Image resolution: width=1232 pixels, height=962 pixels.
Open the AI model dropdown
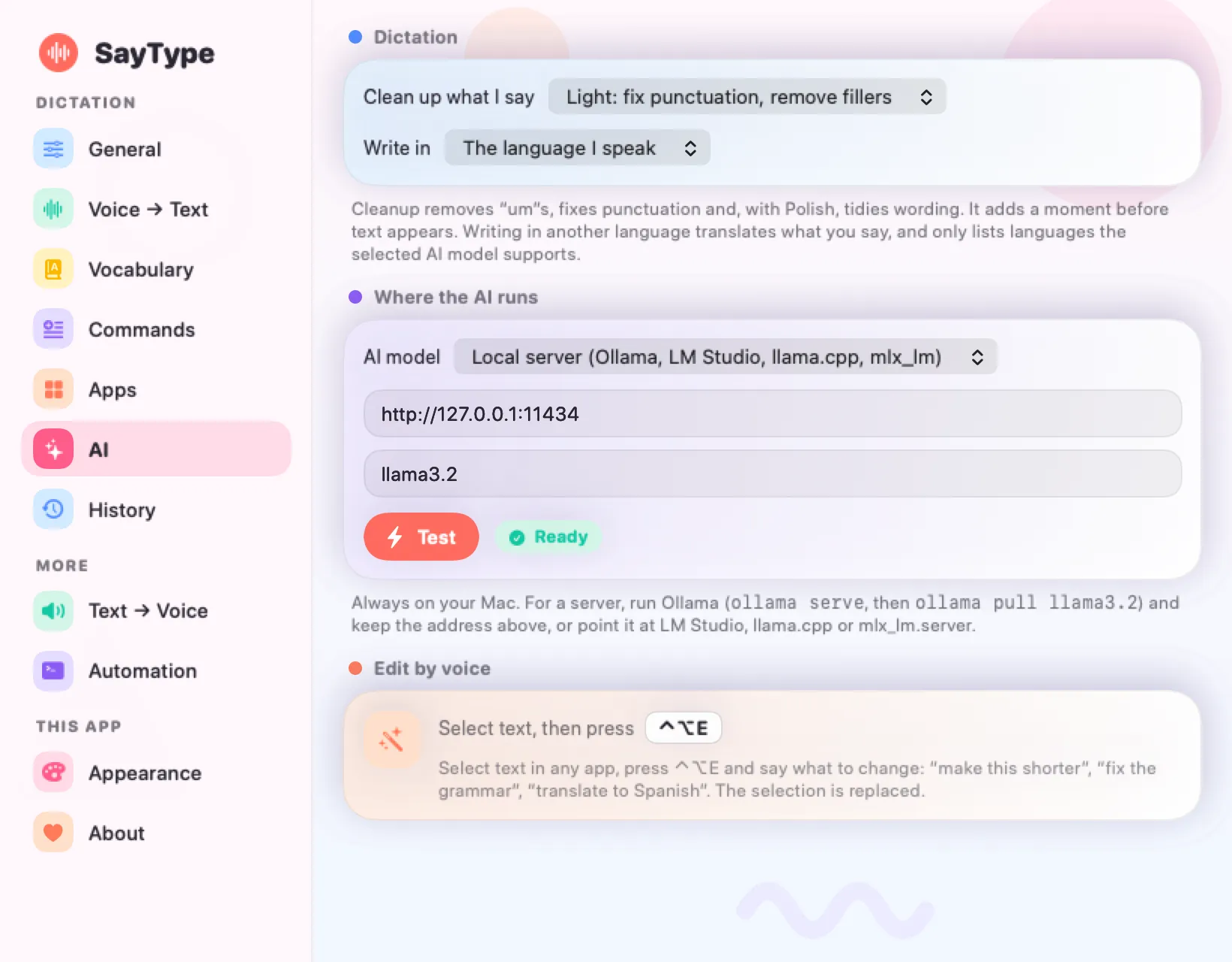725,357
